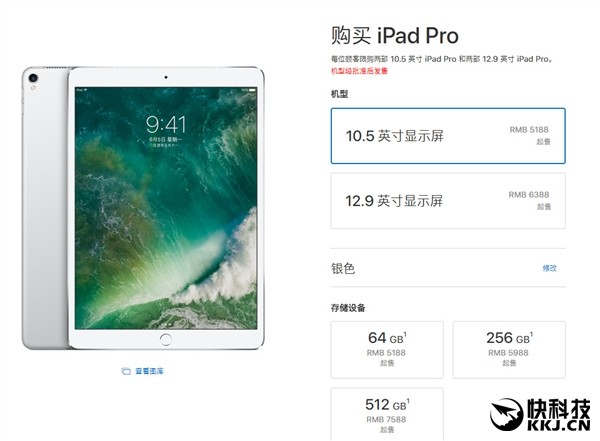
Task: Click the red 机型经批准后发售 notice link
Action: click(x=359, y=71)
